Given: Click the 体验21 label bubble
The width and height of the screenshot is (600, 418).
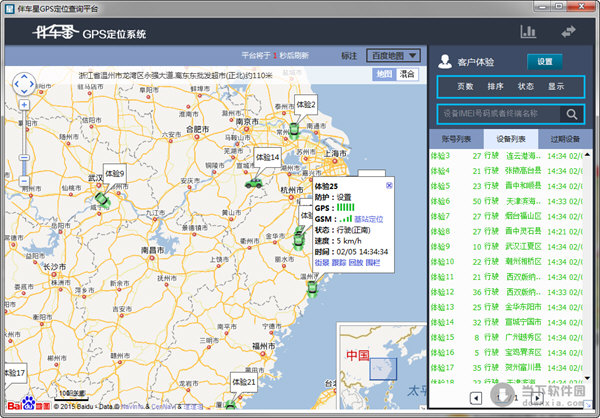Looking at the screenshot, I should coord(244,382).
